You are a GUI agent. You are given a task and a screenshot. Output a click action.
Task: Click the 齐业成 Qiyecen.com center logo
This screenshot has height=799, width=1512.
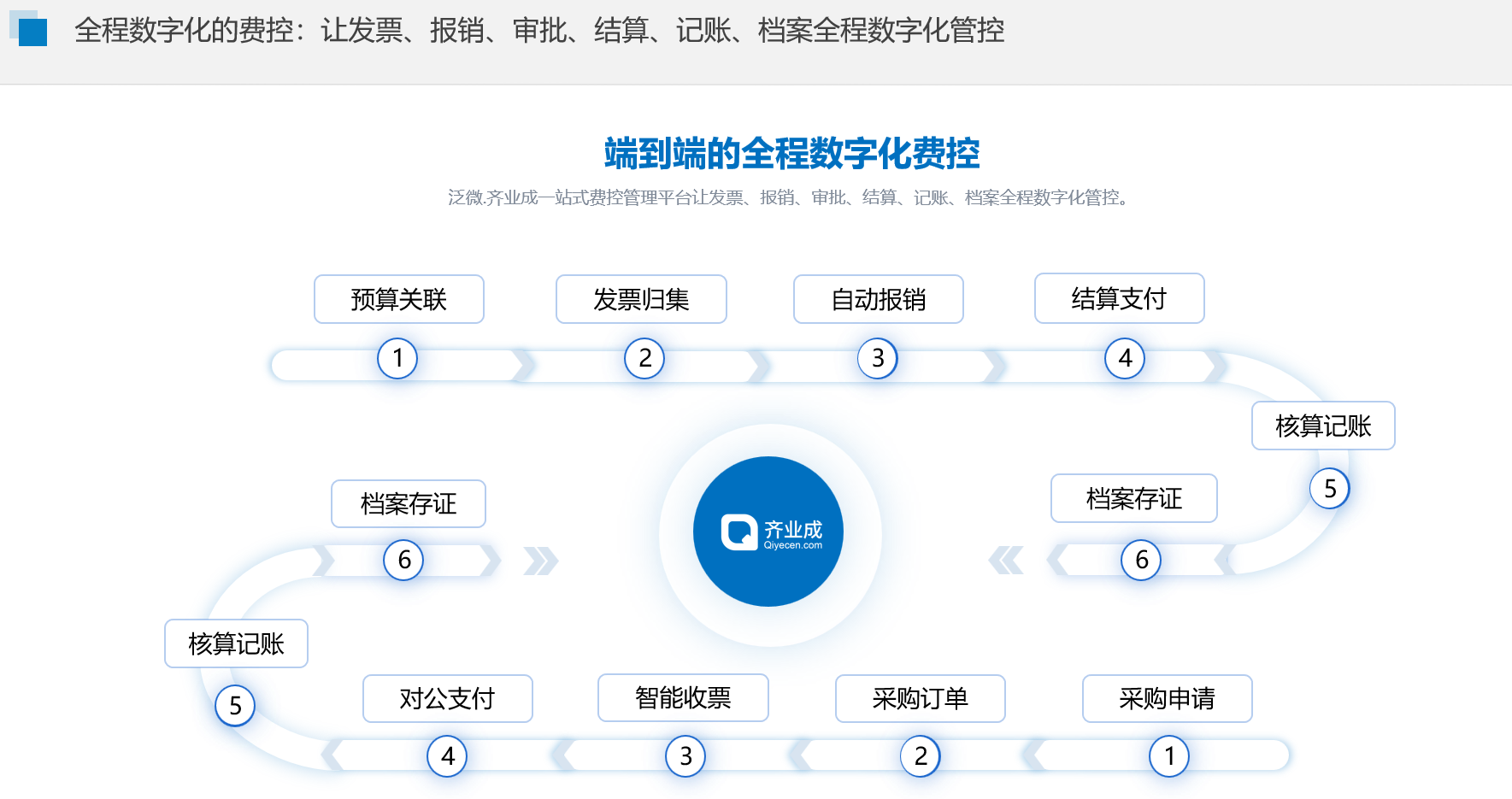pos(768,532)
